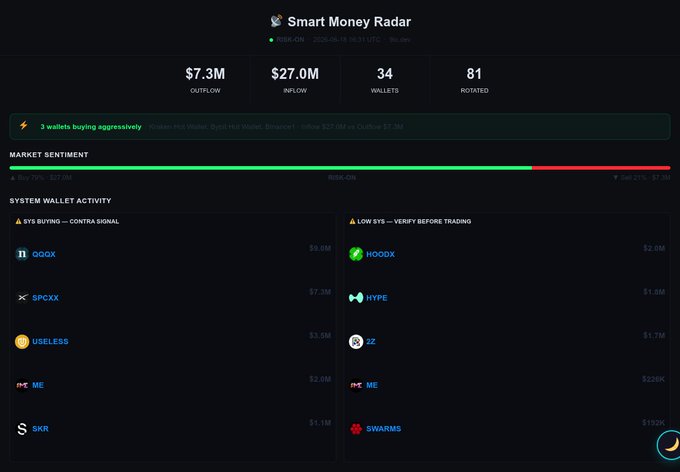Click the green HOODX token logo

[x=356, y=254]
